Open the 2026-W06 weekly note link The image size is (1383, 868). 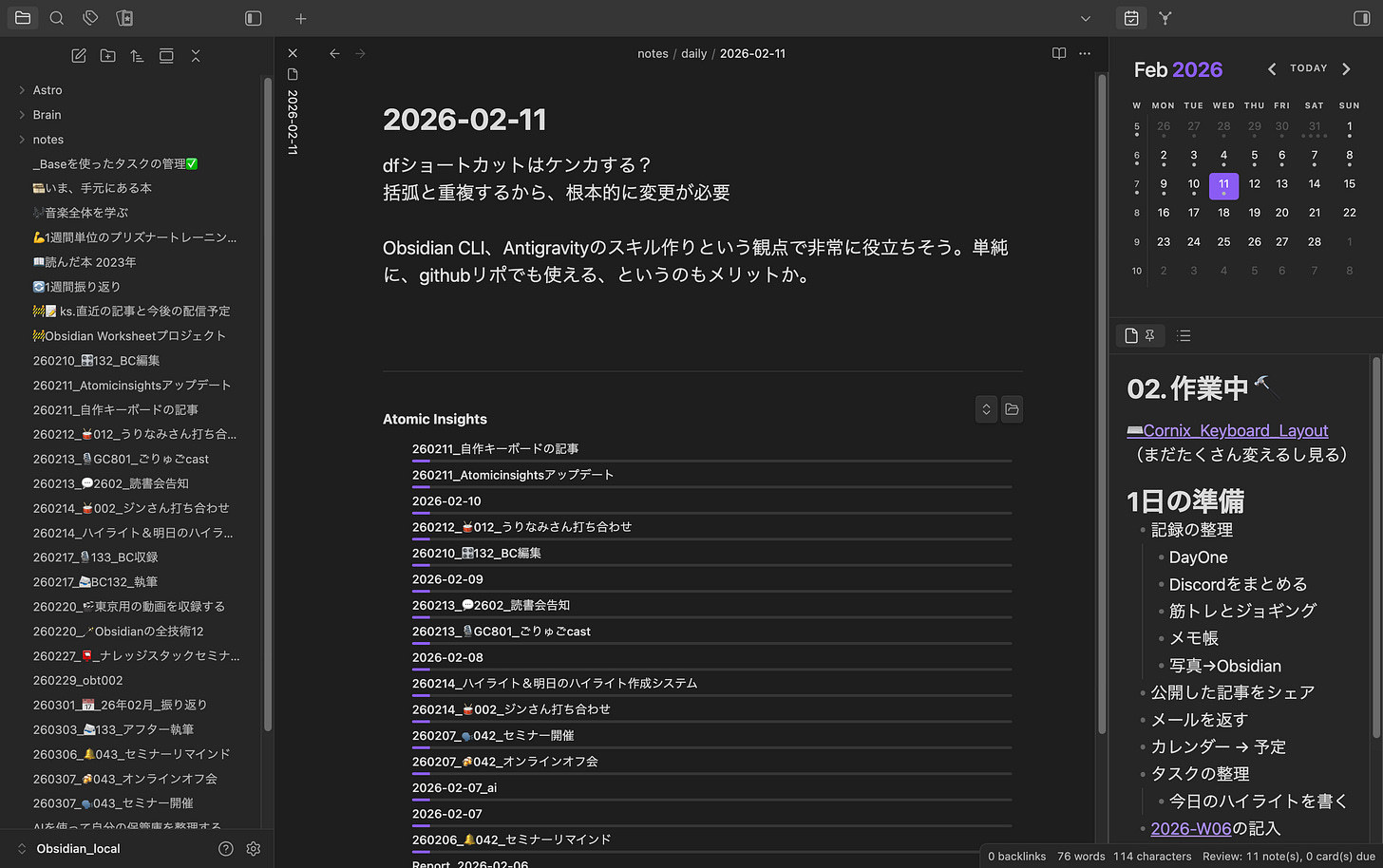coord(1191,828)
